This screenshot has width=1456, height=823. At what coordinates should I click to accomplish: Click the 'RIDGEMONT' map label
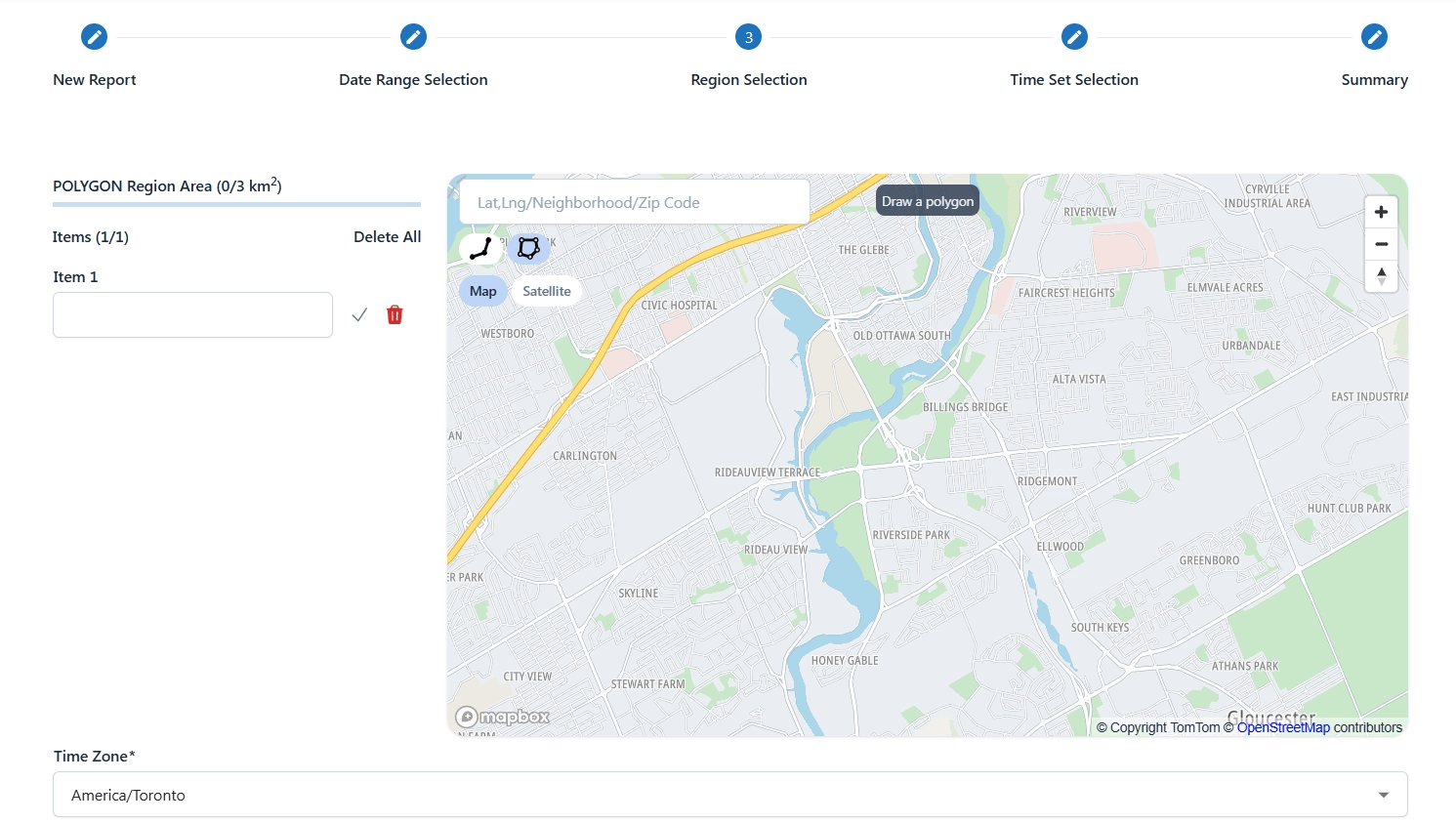tap(1047, 481)
